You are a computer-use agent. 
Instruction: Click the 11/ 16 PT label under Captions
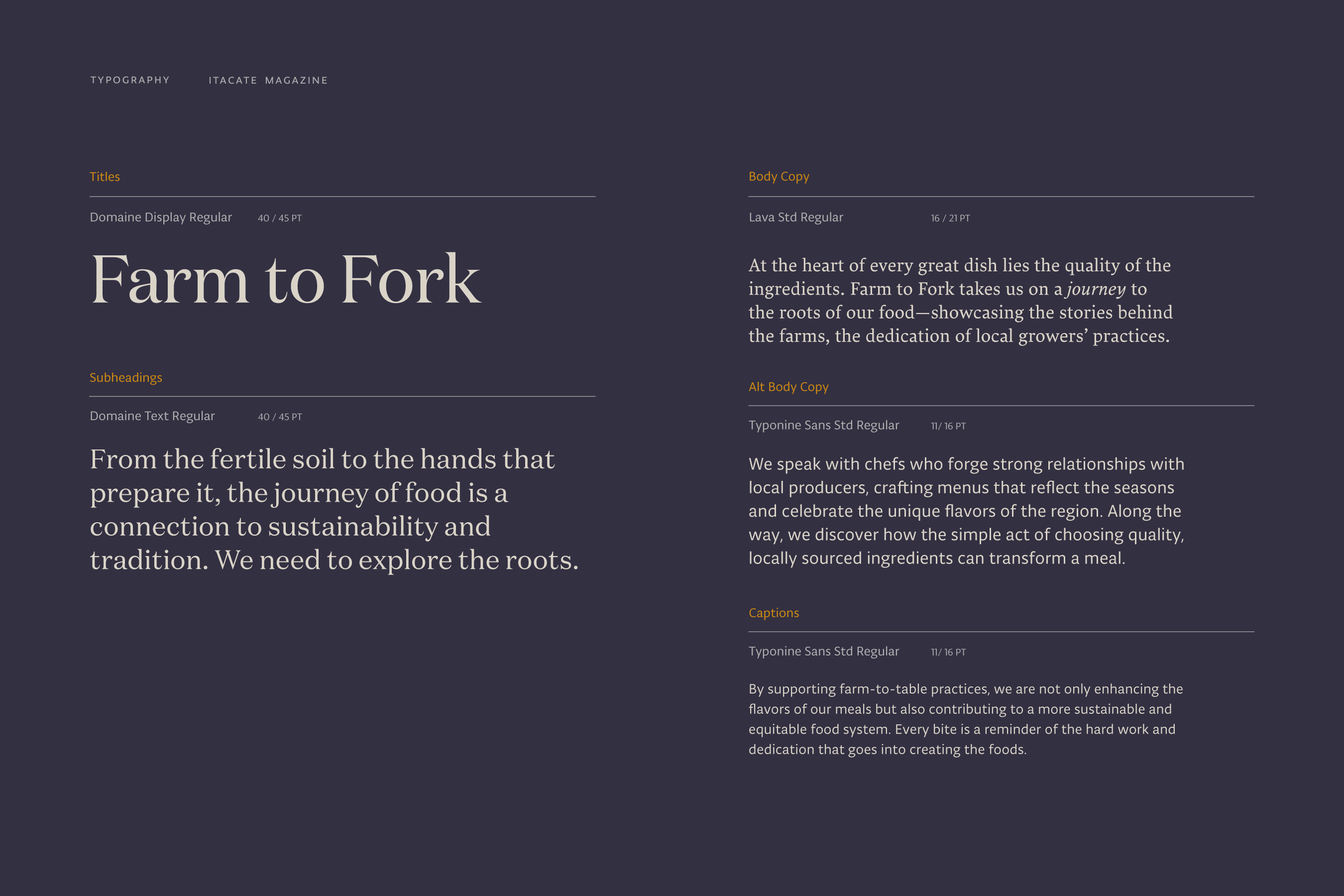(948, 652)
